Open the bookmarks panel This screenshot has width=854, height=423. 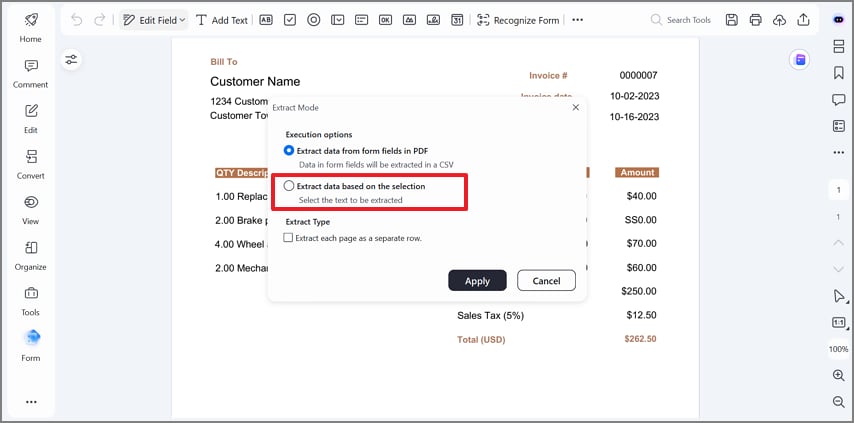click(839, 73)
